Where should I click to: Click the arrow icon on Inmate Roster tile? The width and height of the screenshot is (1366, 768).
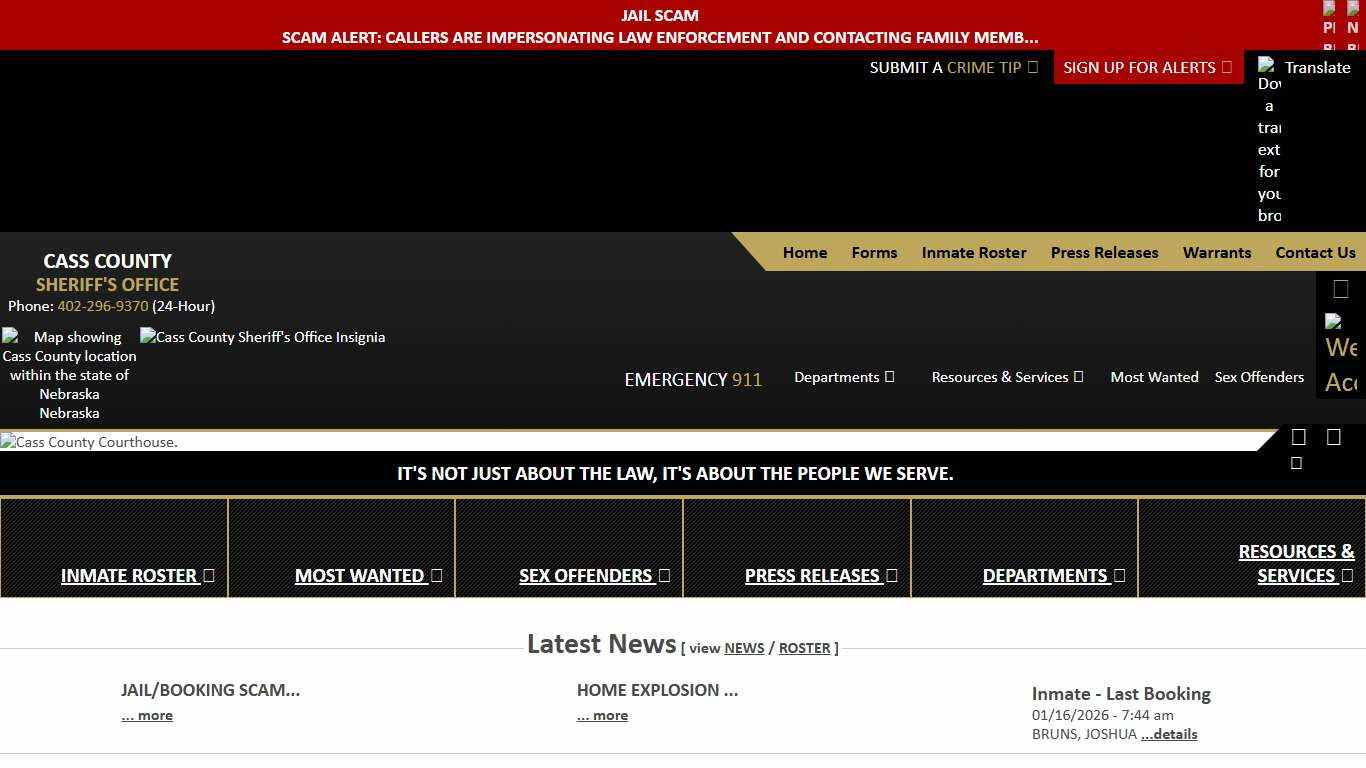(x=209, y=575)
